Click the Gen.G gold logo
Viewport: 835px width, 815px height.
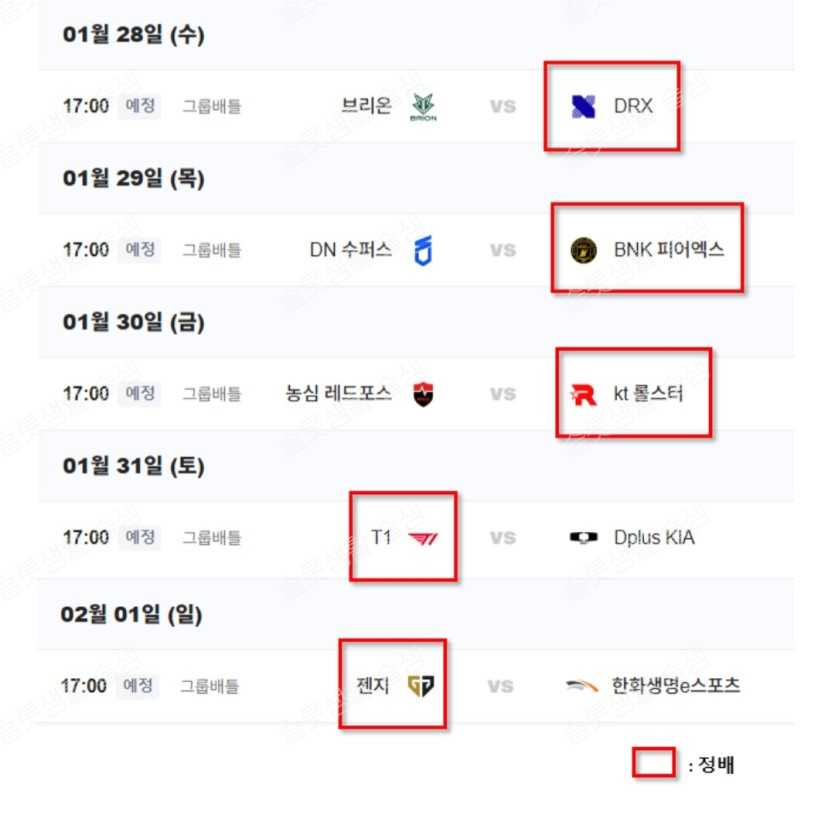(421, 686)
